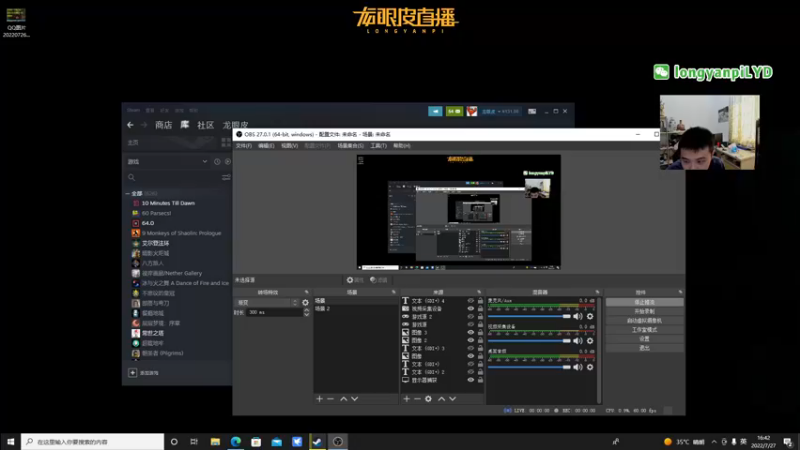The width and height of the screenshot is (800, 450).
Task: Undock the Scenes panel via header icon
Action: click(393, 292)
